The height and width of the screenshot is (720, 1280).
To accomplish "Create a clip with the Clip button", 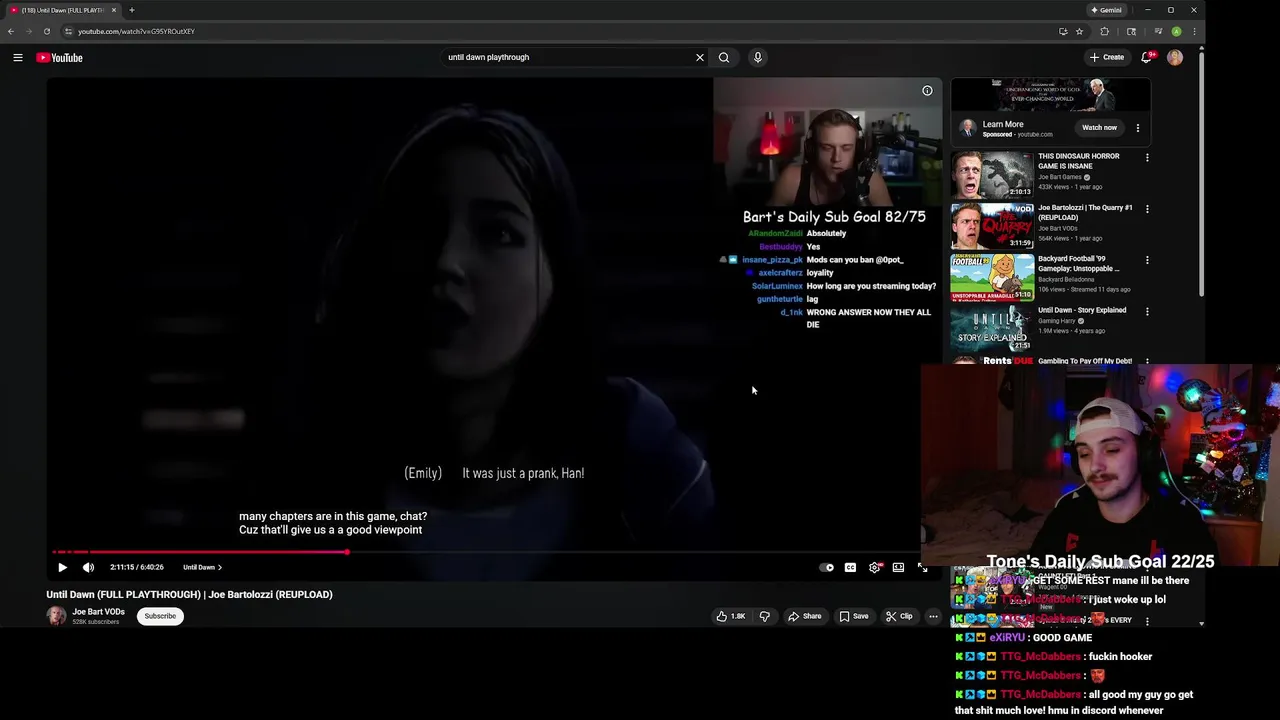I will coord(900,616).
